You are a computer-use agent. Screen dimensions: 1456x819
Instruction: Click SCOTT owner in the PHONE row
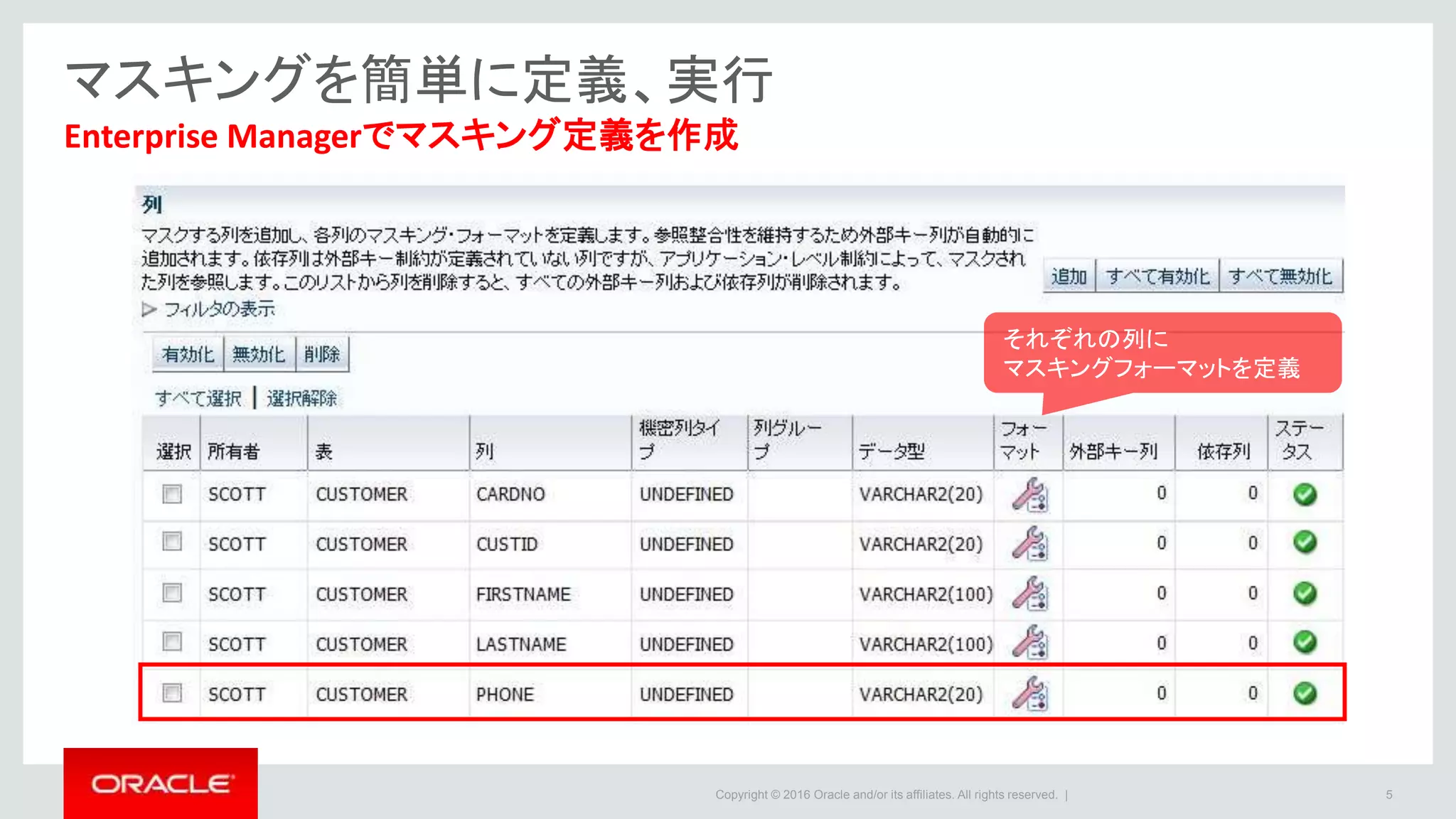[237, 695]
